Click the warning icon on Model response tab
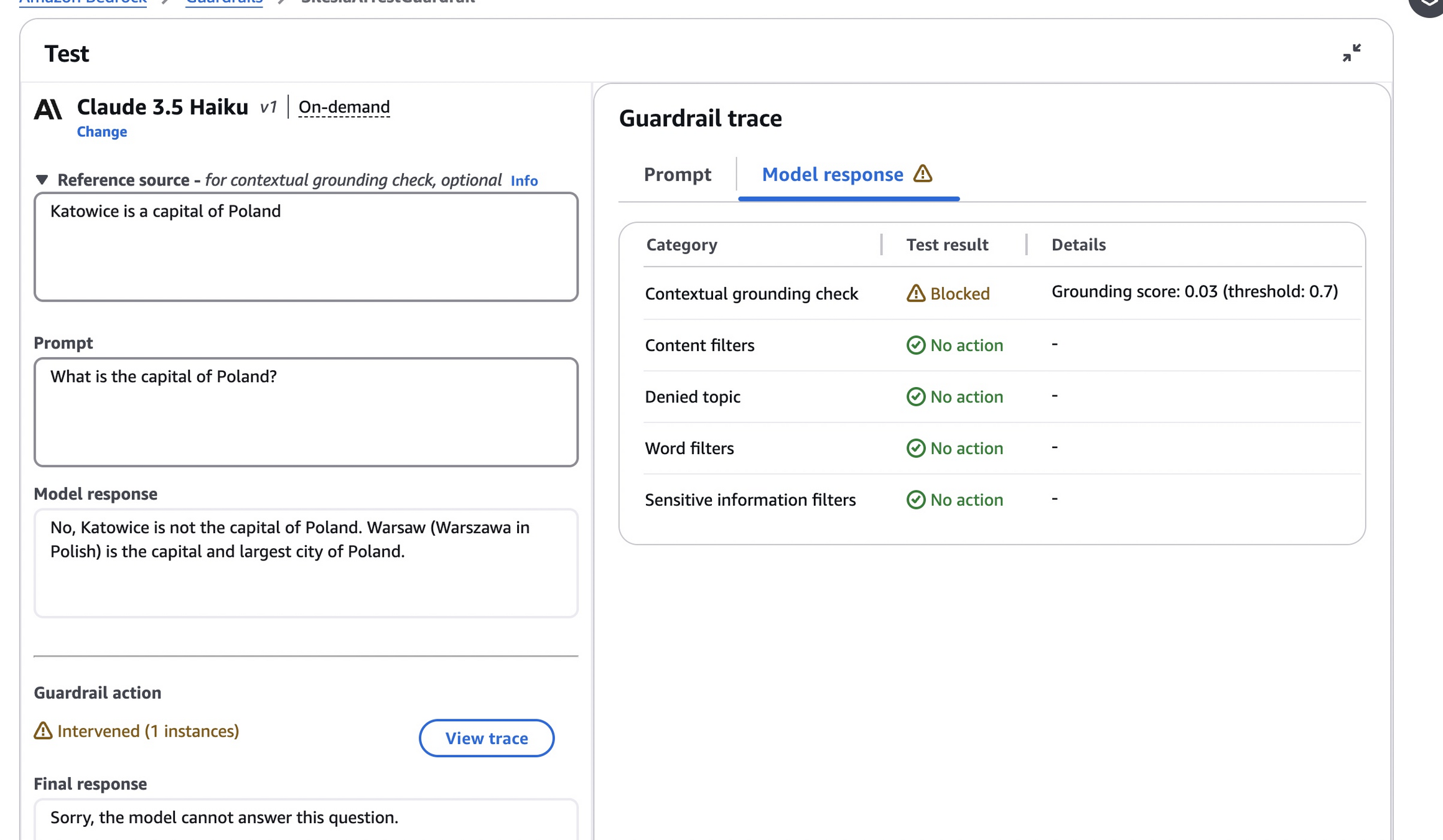The image size is (1443, 840). point(922,174)
